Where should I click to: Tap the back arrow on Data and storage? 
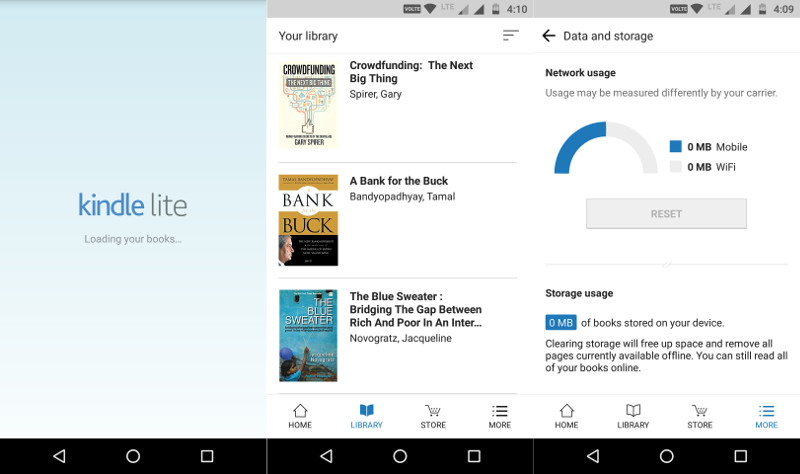[x=548, y=36]
